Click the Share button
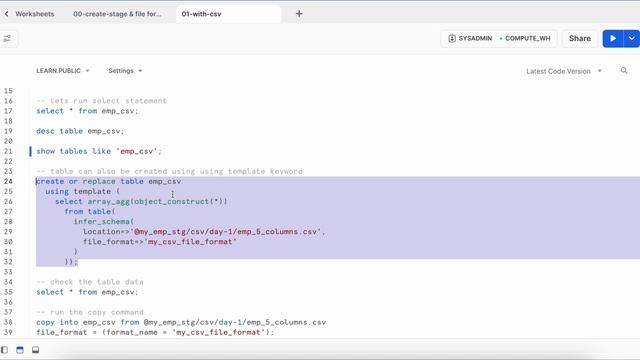This screenshot has height=360, width=640. (x=580, y=38)
